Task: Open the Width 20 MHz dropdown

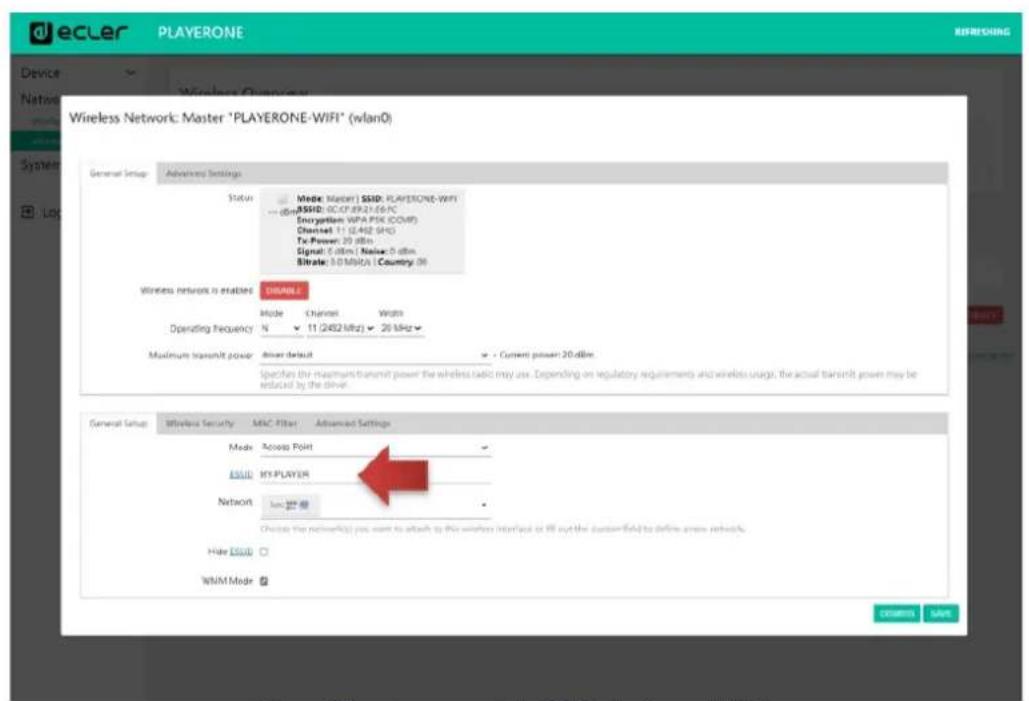Action: [402, 328]
